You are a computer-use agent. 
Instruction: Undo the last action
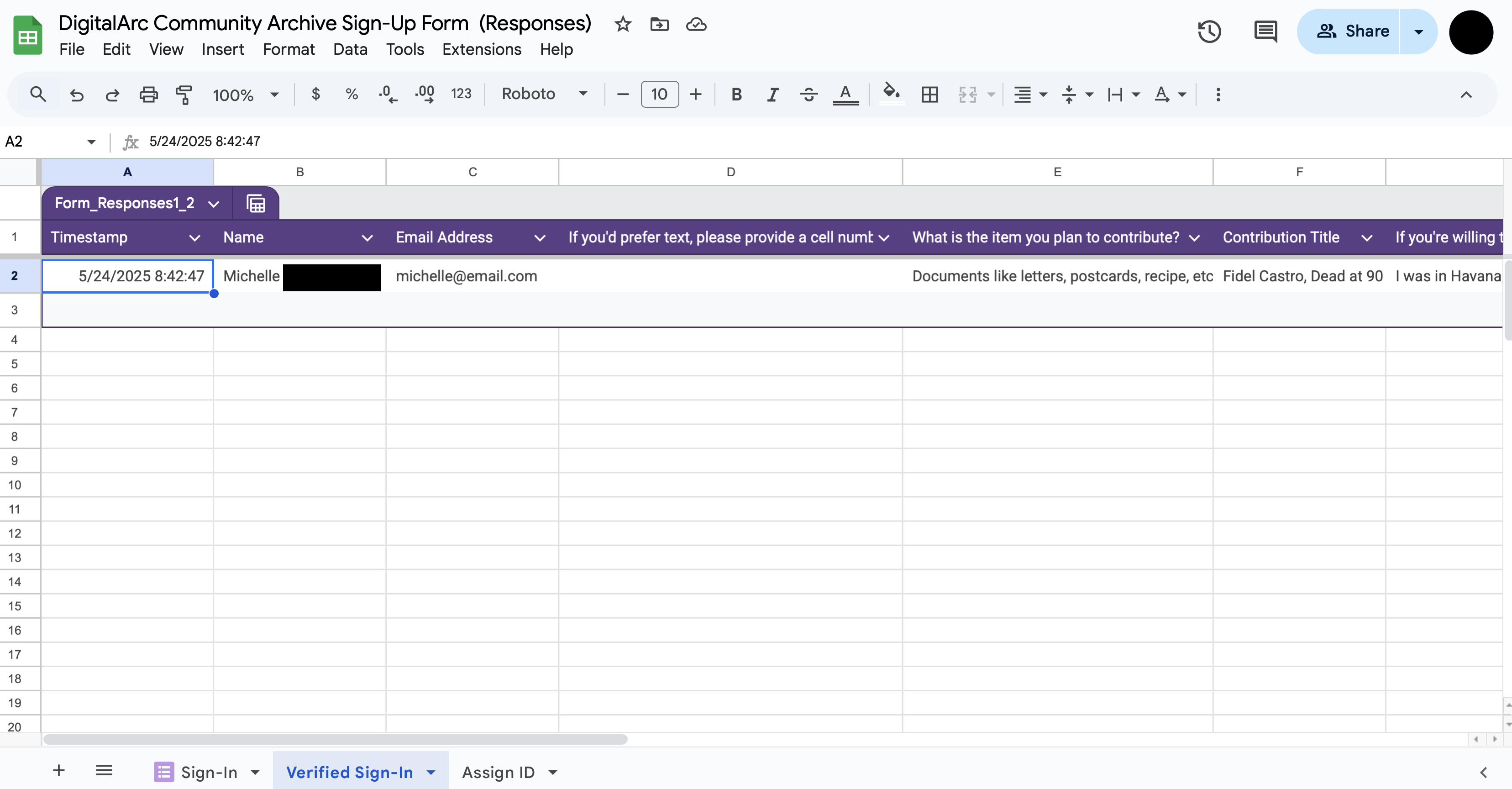(76, 94)
